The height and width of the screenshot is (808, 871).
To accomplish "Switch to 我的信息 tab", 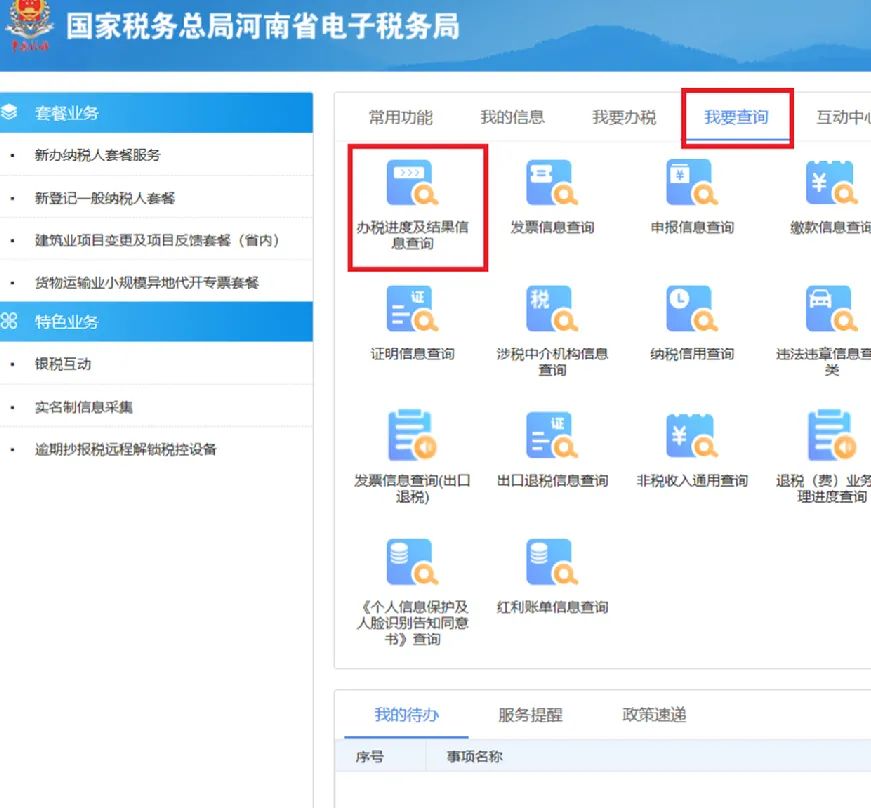I will (x=512, y=117).
